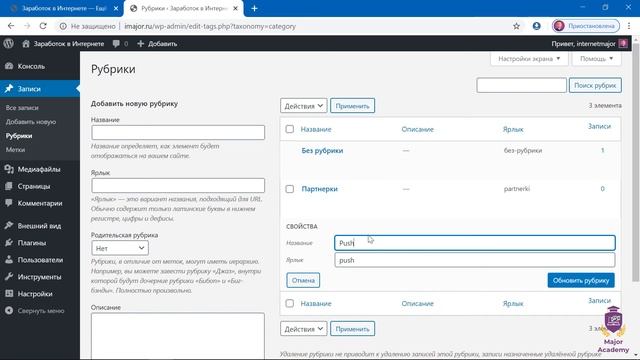The height and width of the screenshot is (360, 640).
Task: Sort by Ярлык in table header
Action: [513, 129]
